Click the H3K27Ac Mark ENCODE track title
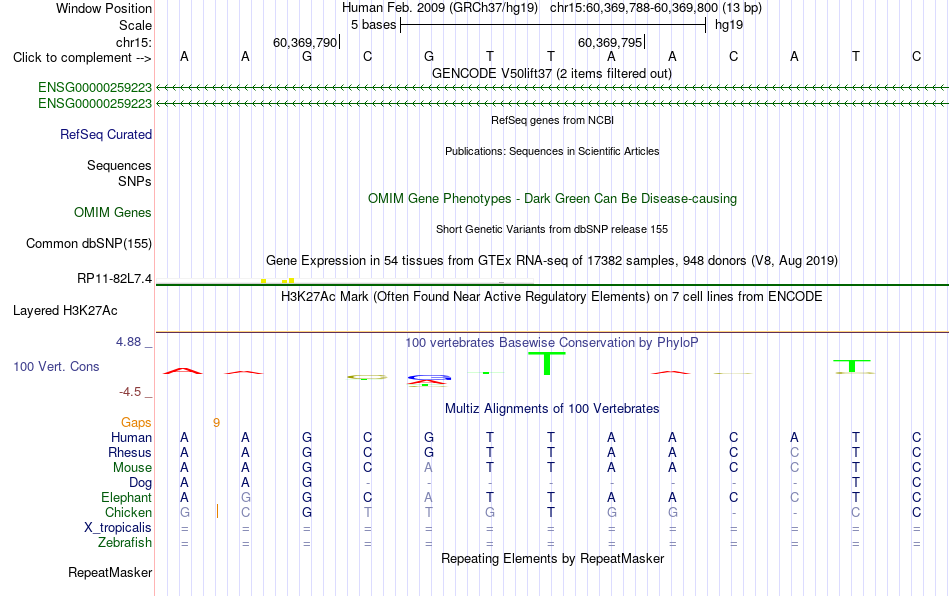Viewport: 950px width, 596px height. point(552,296)
